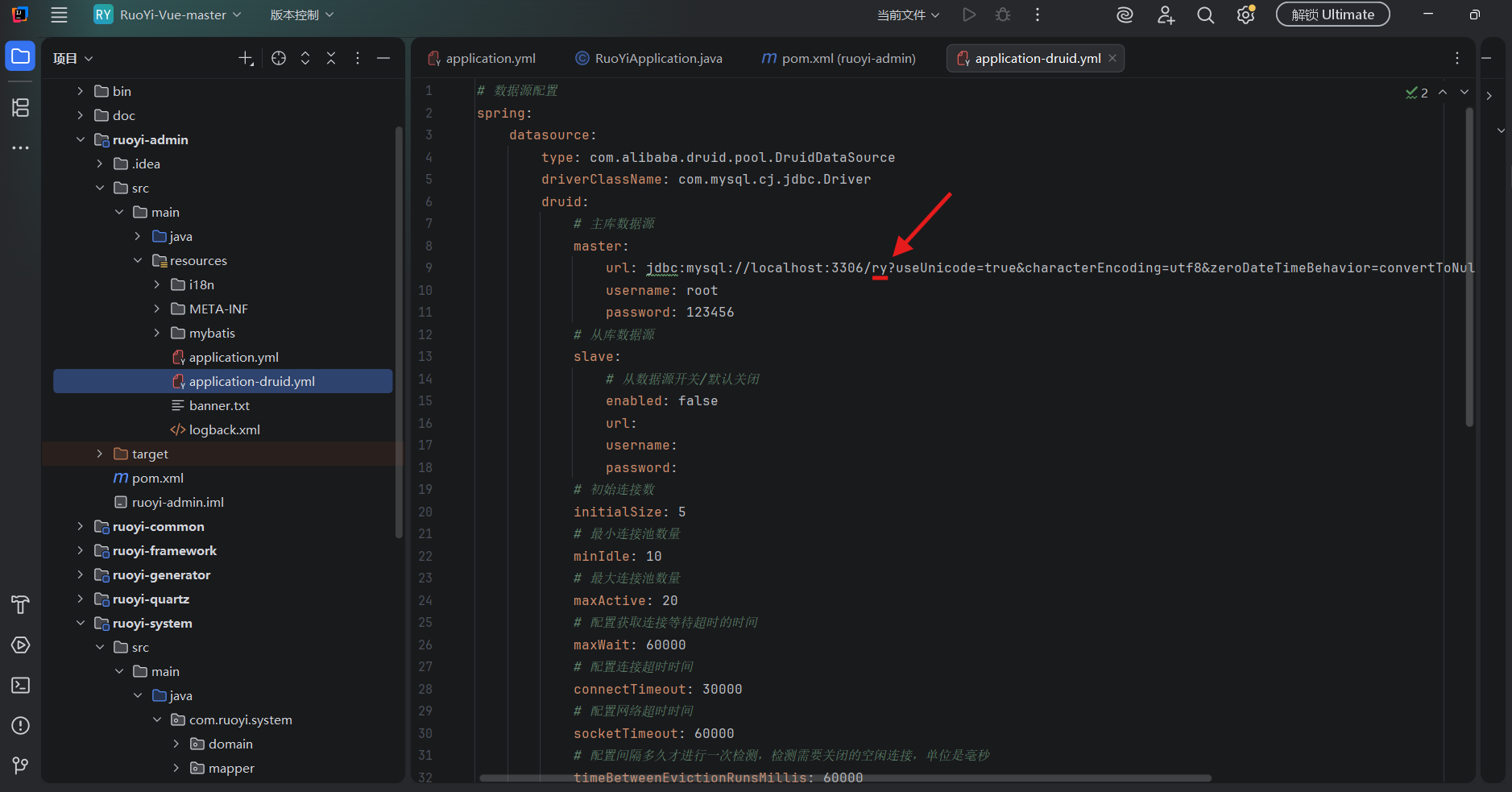Jump to previous highlighted problem arrow

(x=1443, y=92)
